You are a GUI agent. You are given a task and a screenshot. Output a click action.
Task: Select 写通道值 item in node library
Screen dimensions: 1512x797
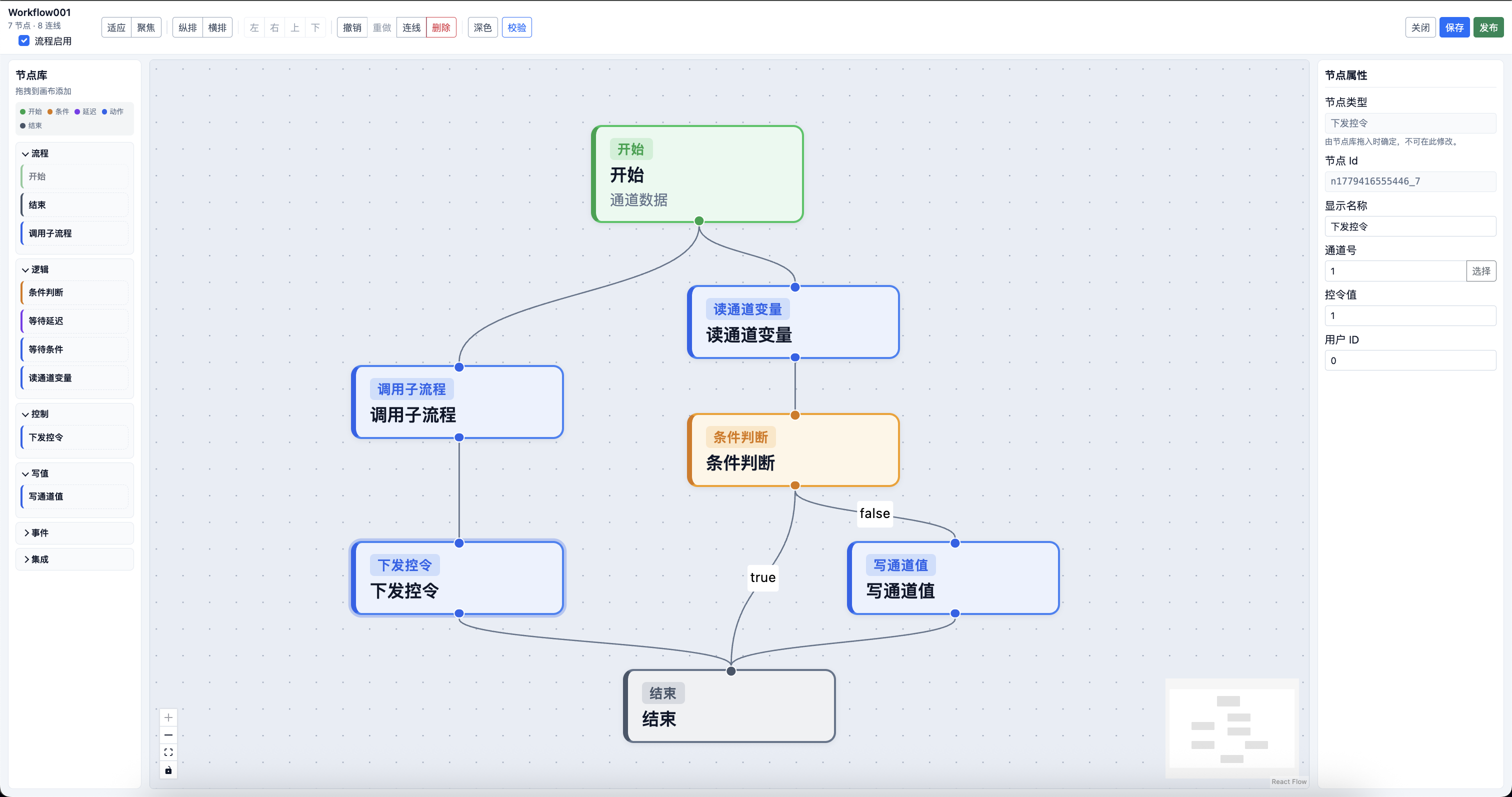75,496
